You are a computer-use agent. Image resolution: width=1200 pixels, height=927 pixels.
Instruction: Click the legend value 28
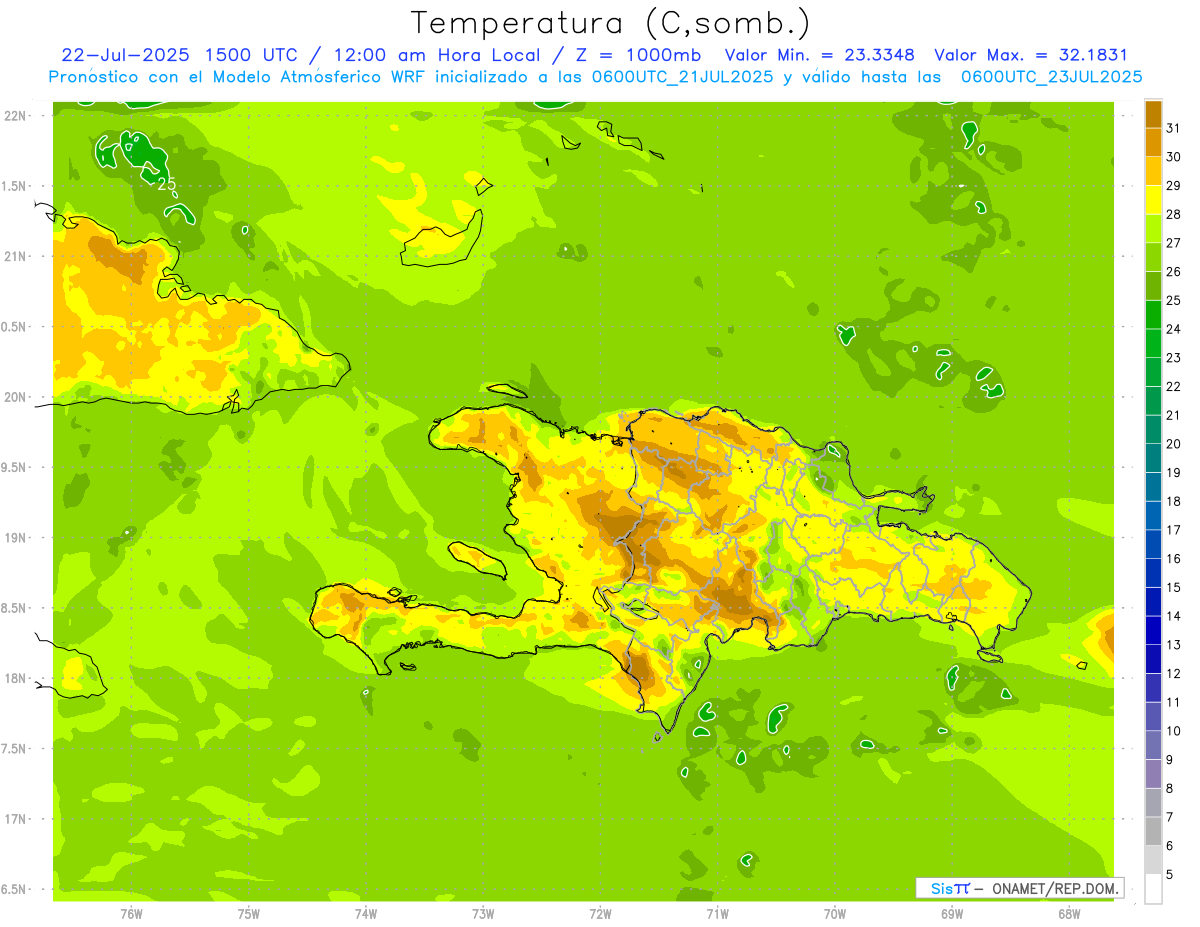[x=1173, y=214]
